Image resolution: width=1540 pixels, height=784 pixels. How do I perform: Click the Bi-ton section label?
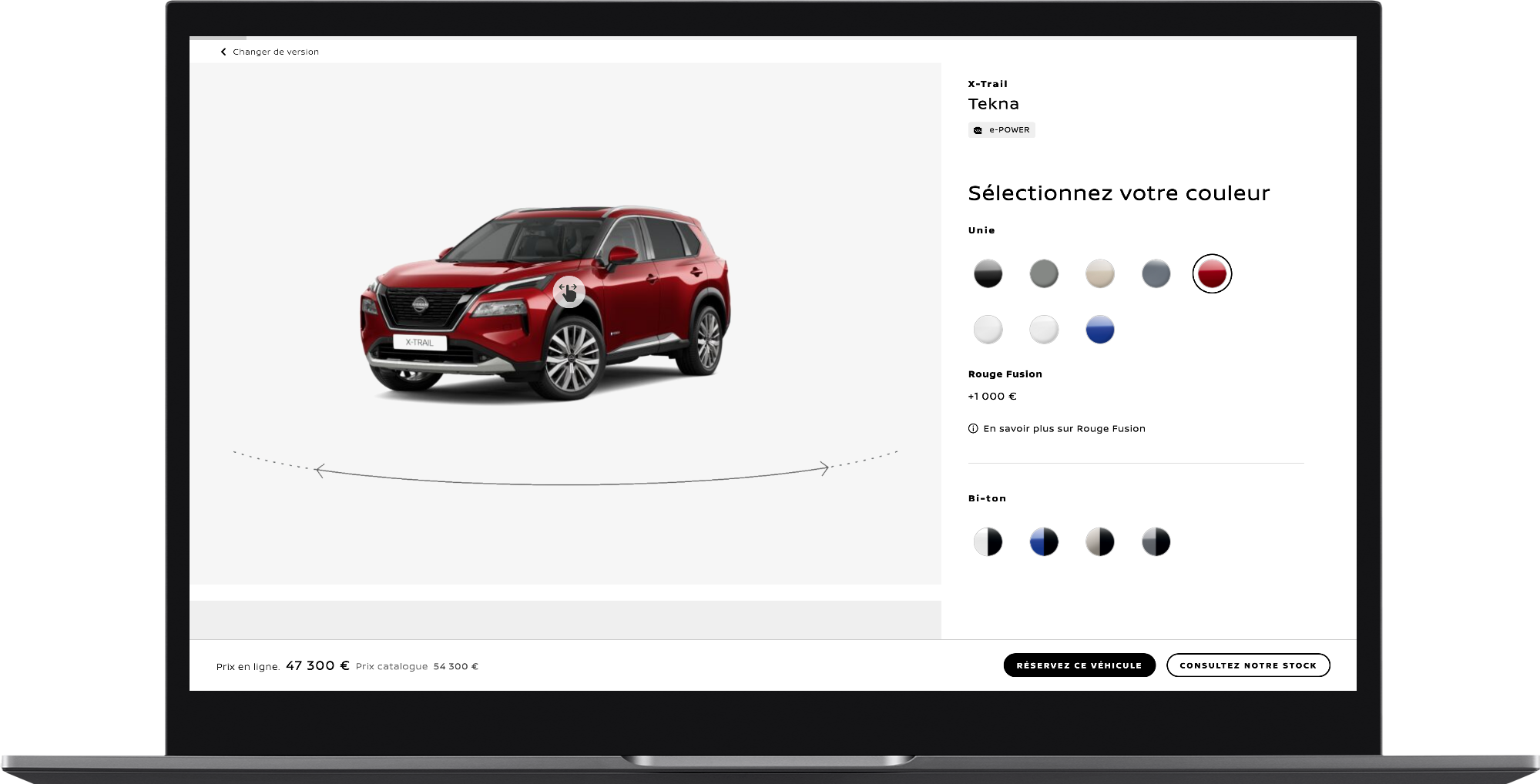[987, 498]
